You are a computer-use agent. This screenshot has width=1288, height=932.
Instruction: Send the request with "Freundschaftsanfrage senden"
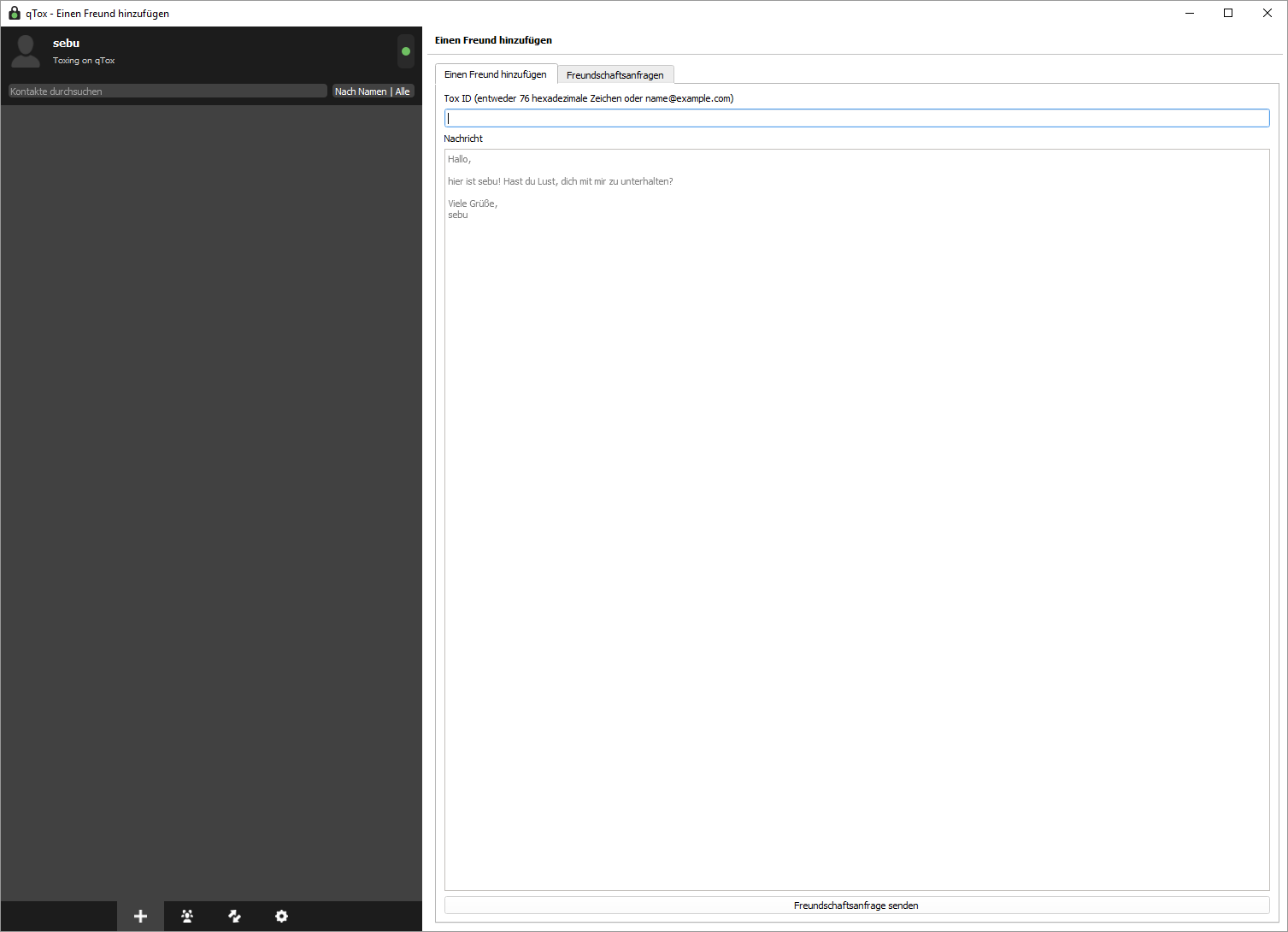(856, 905)
